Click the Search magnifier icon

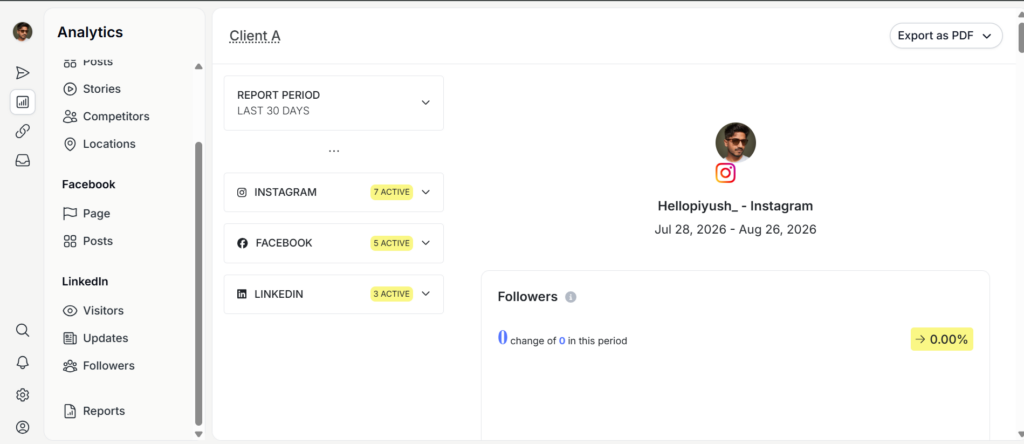pos(22,330)
